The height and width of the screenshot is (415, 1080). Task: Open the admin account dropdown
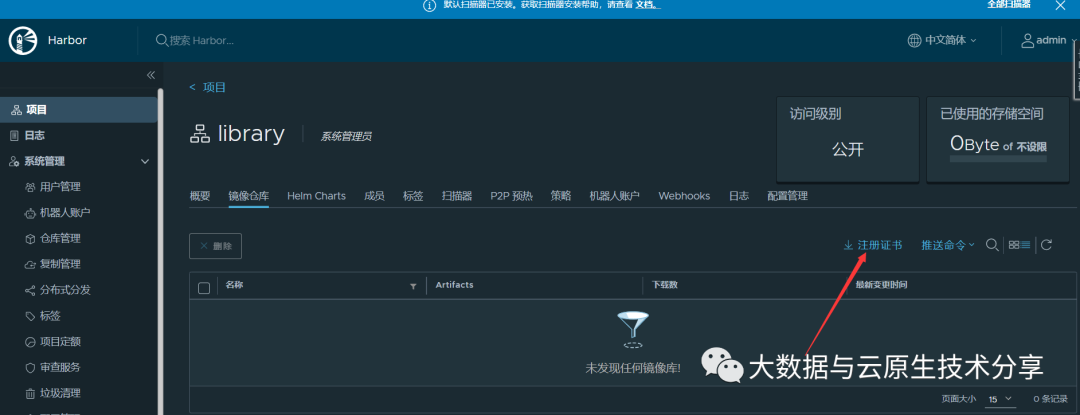pos(1048,41)
